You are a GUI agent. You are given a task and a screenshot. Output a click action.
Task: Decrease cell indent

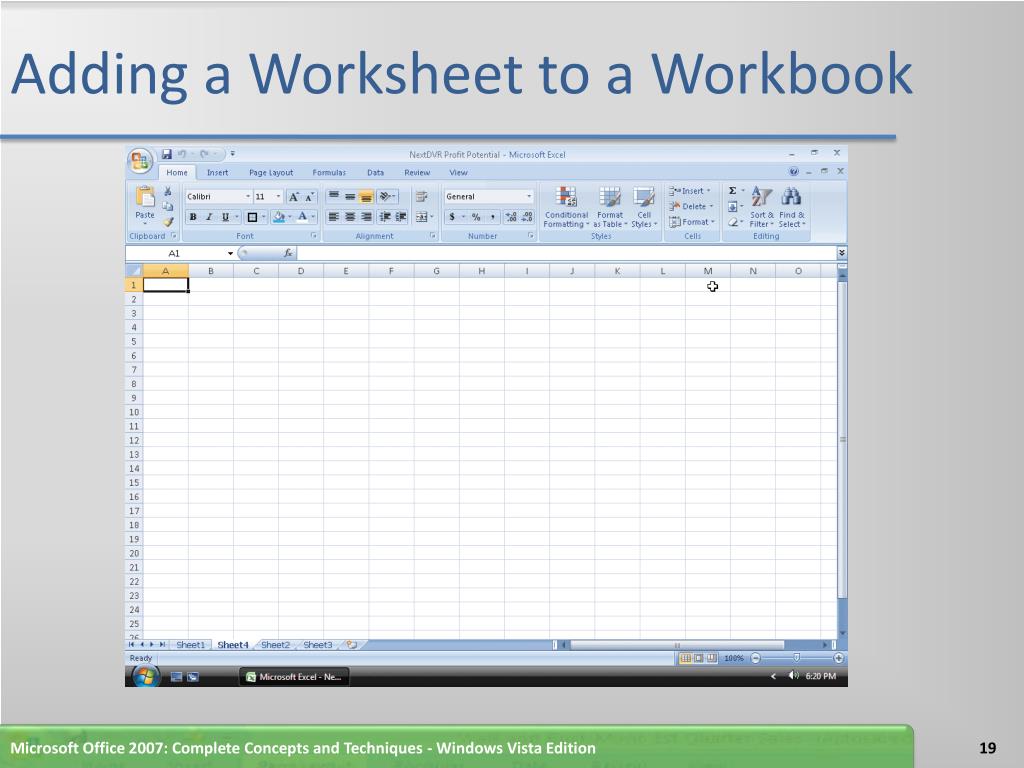(x=385, y=217)
